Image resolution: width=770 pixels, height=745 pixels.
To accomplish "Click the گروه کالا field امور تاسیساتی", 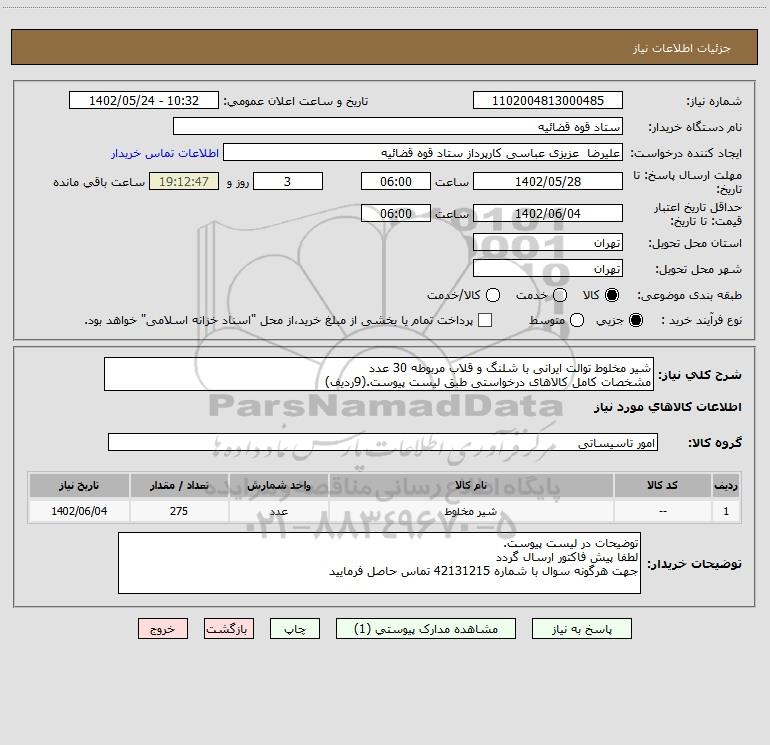I will pyautogui.click(x=383, y=442).
